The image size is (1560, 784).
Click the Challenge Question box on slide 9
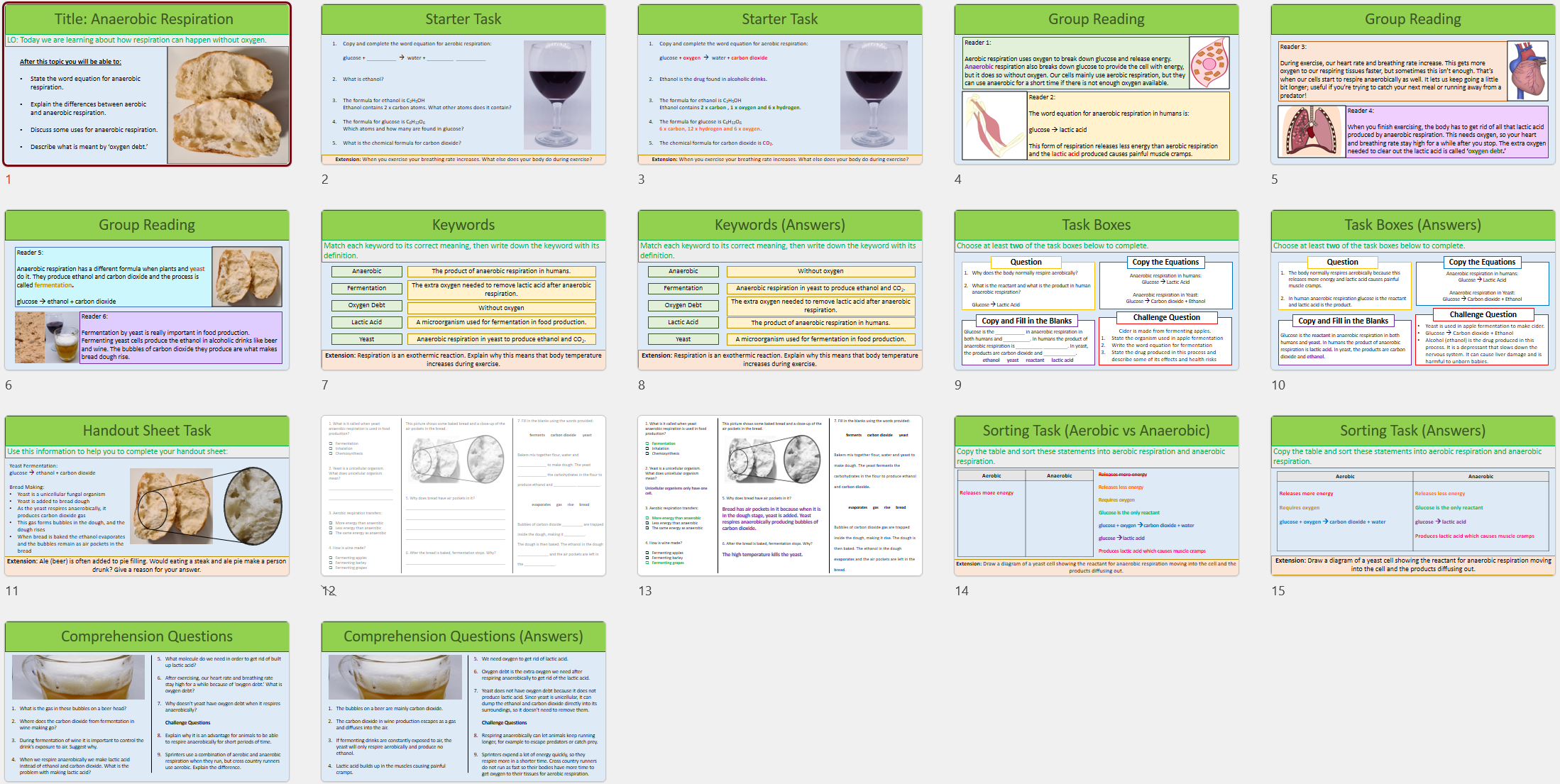tap(1166, 317)
